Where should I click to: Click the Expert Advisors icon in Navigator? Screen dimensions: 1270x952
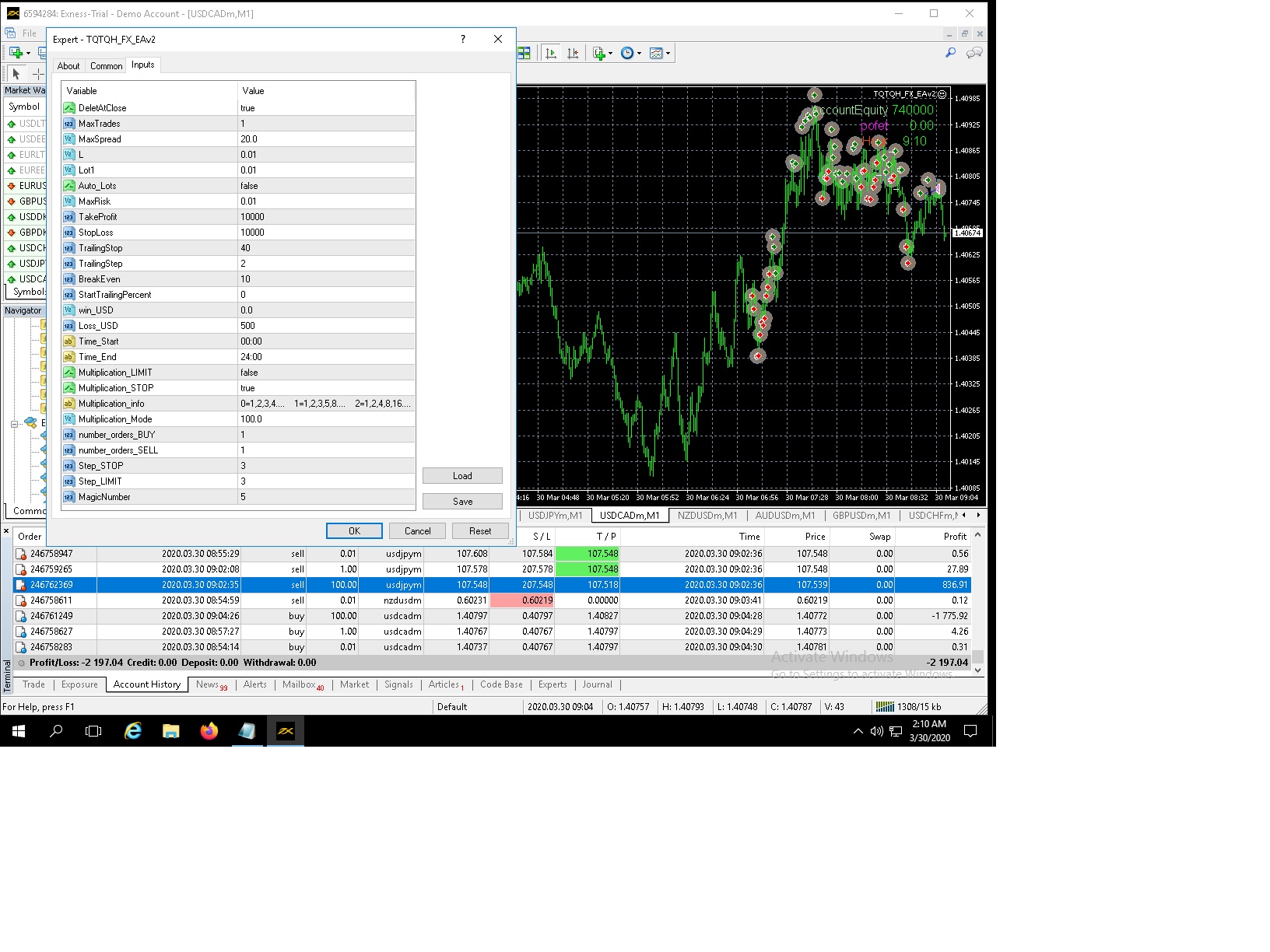click(30, 422)
